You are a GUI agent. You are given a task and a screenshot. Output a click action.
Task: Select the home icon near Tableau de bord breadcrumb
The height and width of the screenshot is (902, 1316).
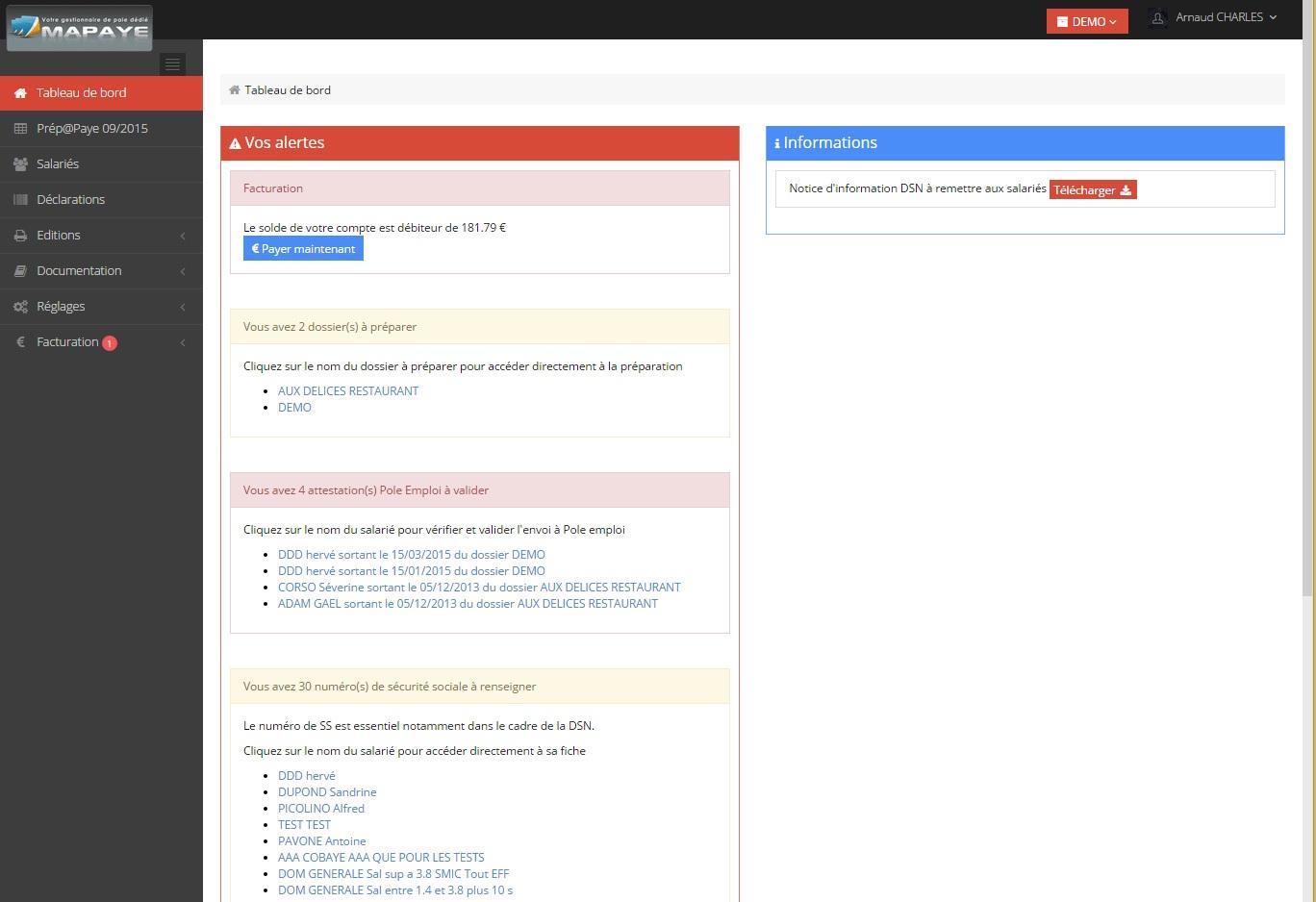coord(234,88)
